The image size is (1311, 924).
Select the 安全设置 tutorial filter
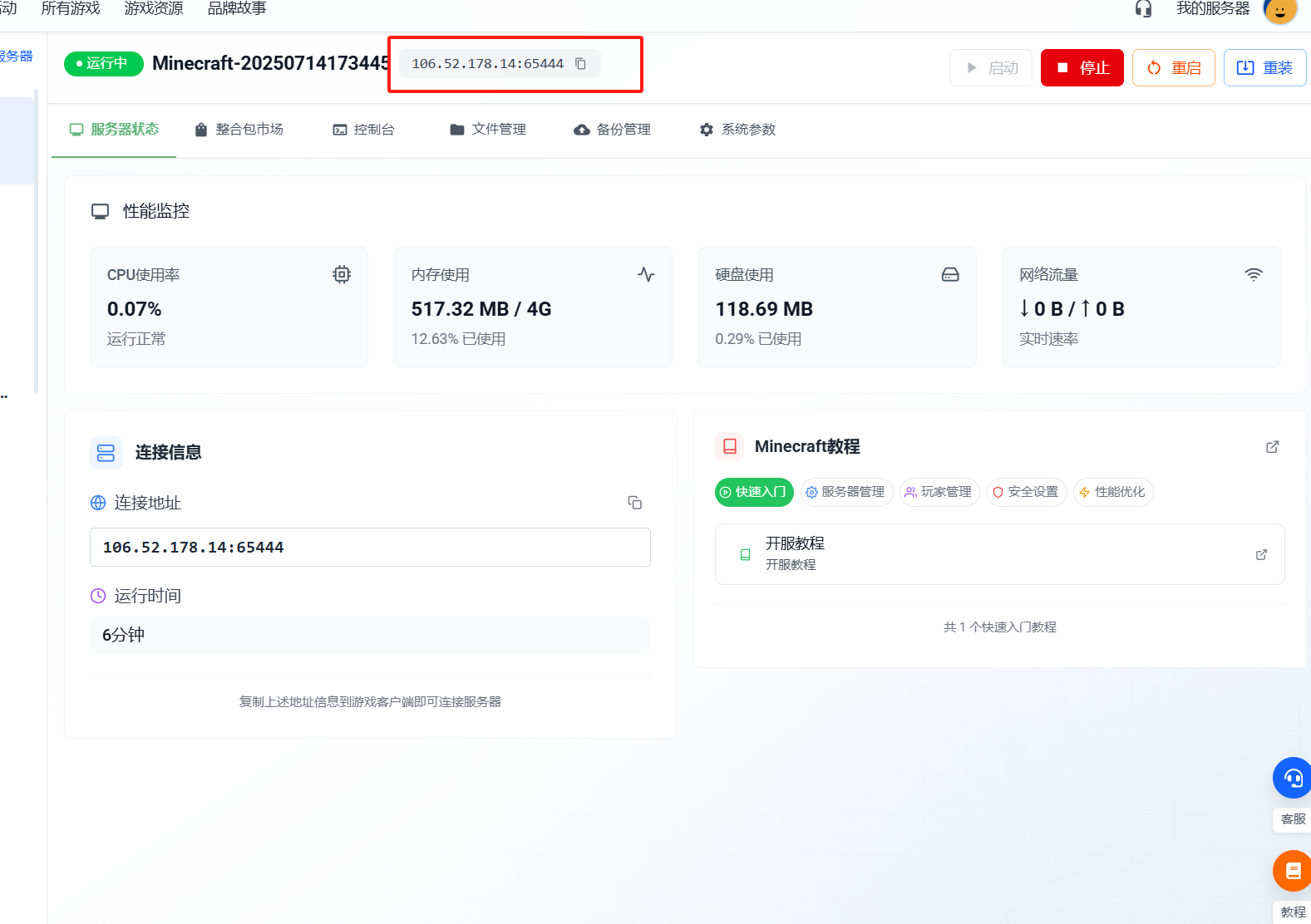point(1027,492)
